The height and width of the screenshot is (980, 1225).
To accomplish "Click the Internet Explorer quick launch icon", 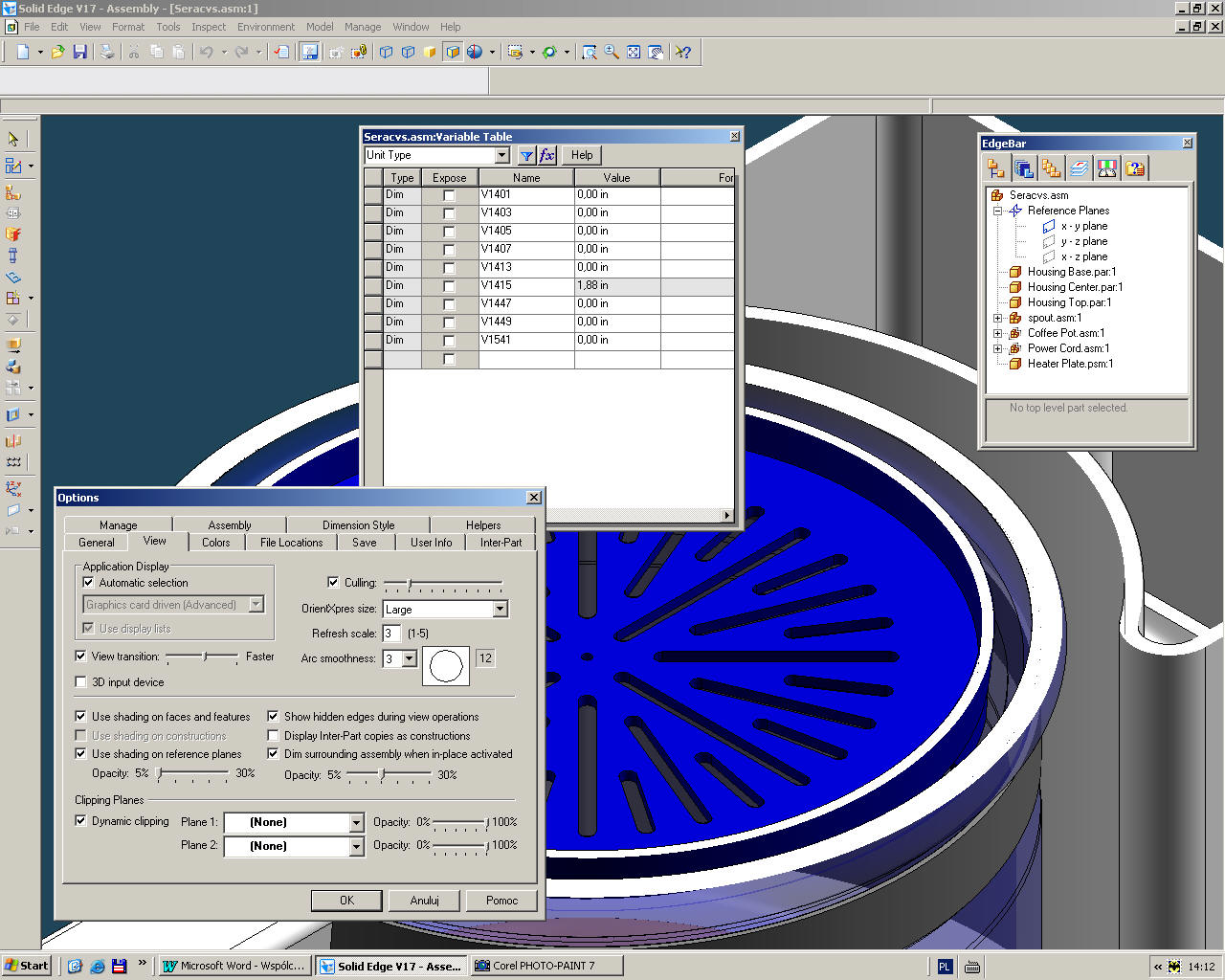I will point(98,966).
